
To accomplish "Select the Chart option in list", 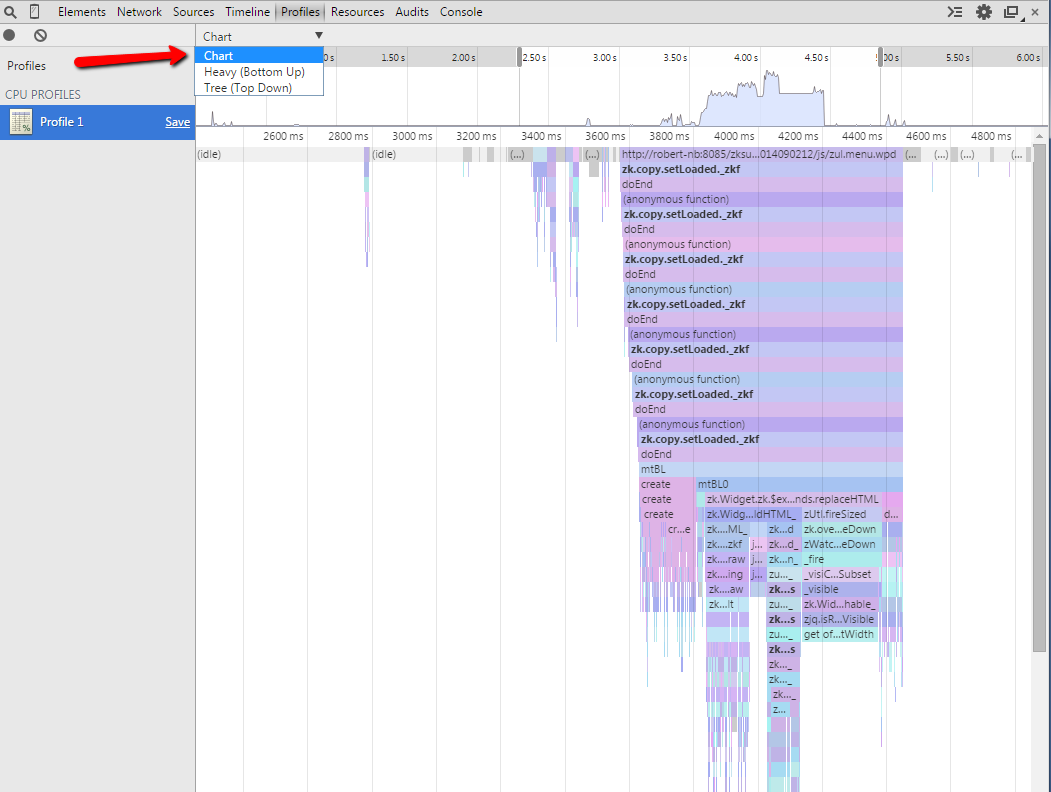I will coord(219,56).
